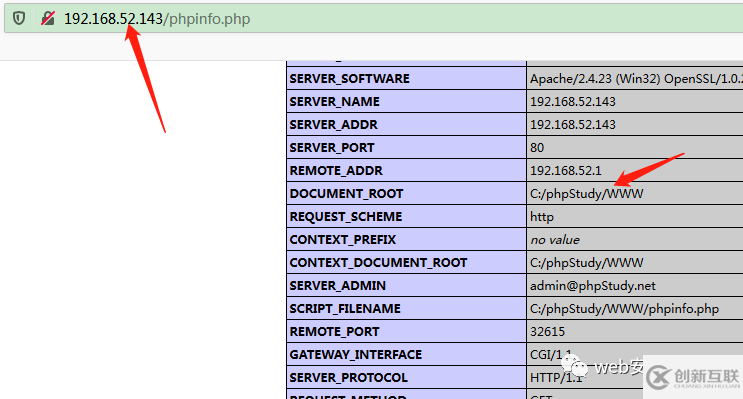The height and width of the screenshot is (399, 743).
Task: Select the SERVER_SOFTWARE row label
Action: click(350, 79)
